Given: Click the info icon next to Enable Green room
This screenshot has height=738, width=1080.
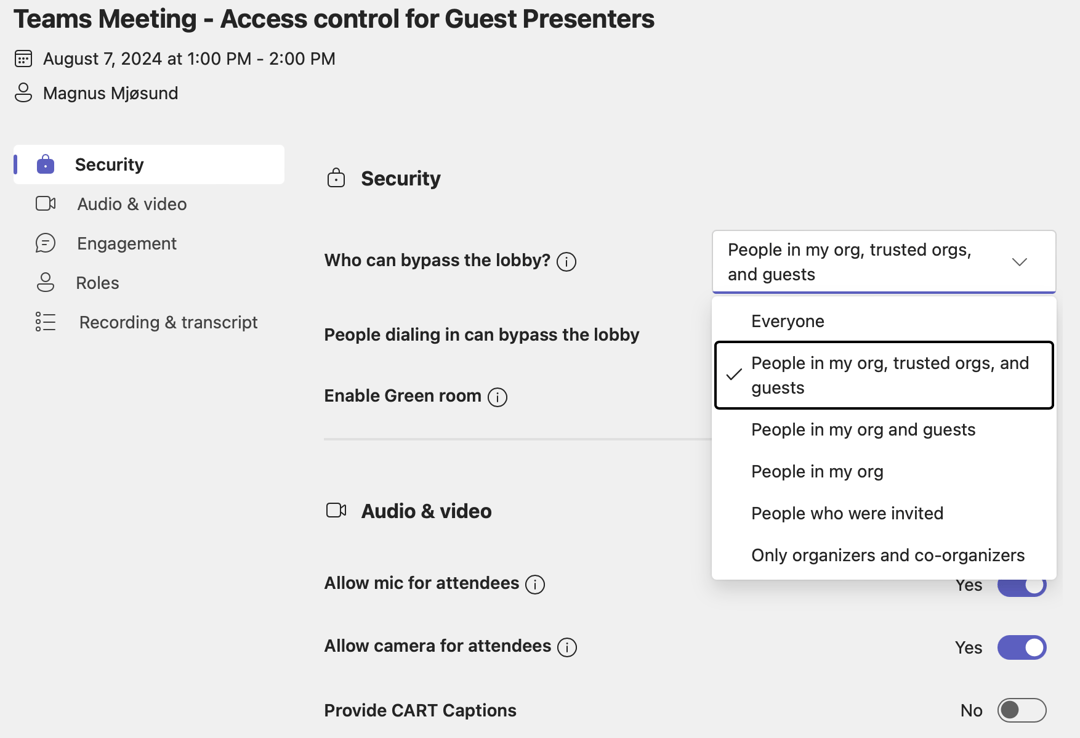Looking at the screenshot, I should pos(497,396).
